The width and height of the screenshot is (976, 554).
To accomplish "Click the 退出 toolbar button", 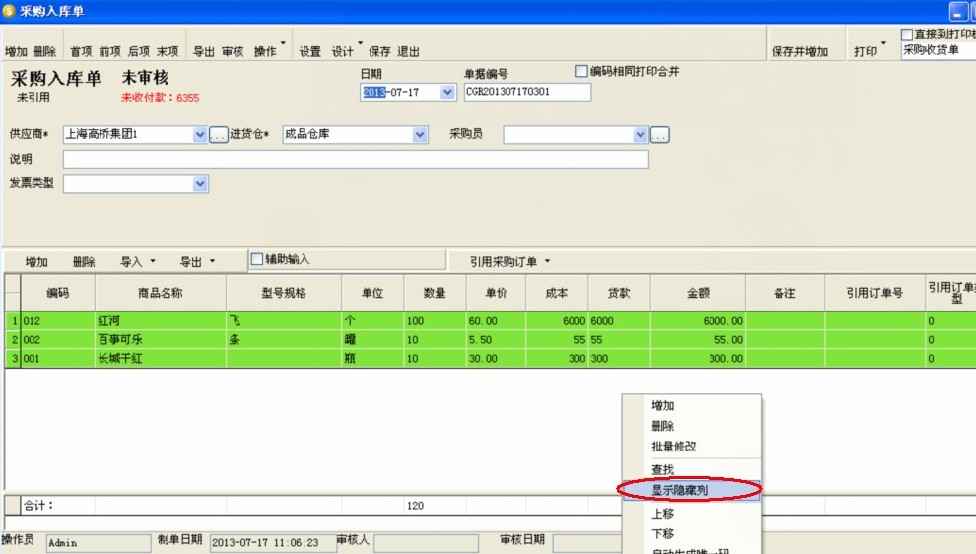I will click(408, 51).
